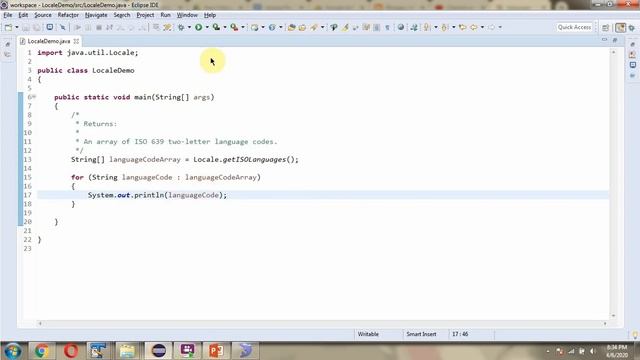
Task: Expand the Next Annotation dropdown arrow
Action: [x=436, y=27]
